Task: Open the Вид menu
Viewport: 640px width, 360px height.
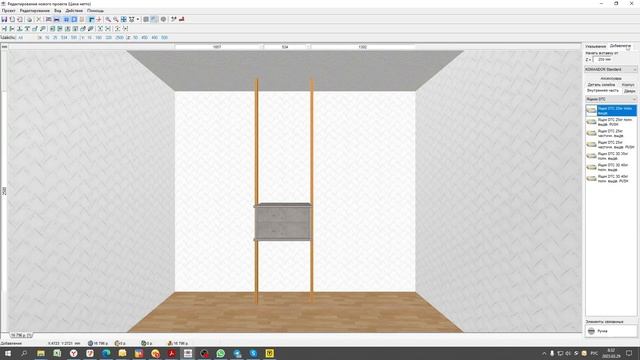Action: (58, 11)
